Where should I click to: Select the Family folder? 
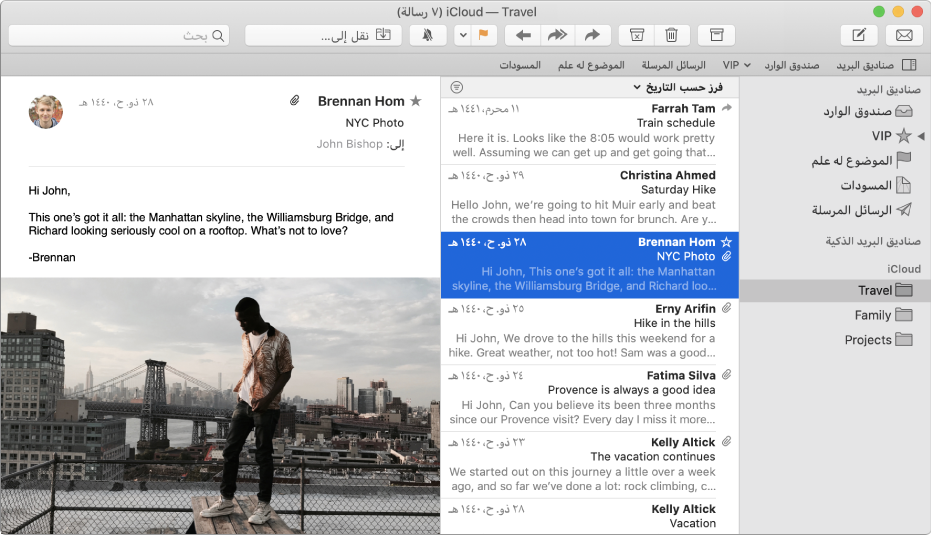pyautogui.click(x=835, y=315)
